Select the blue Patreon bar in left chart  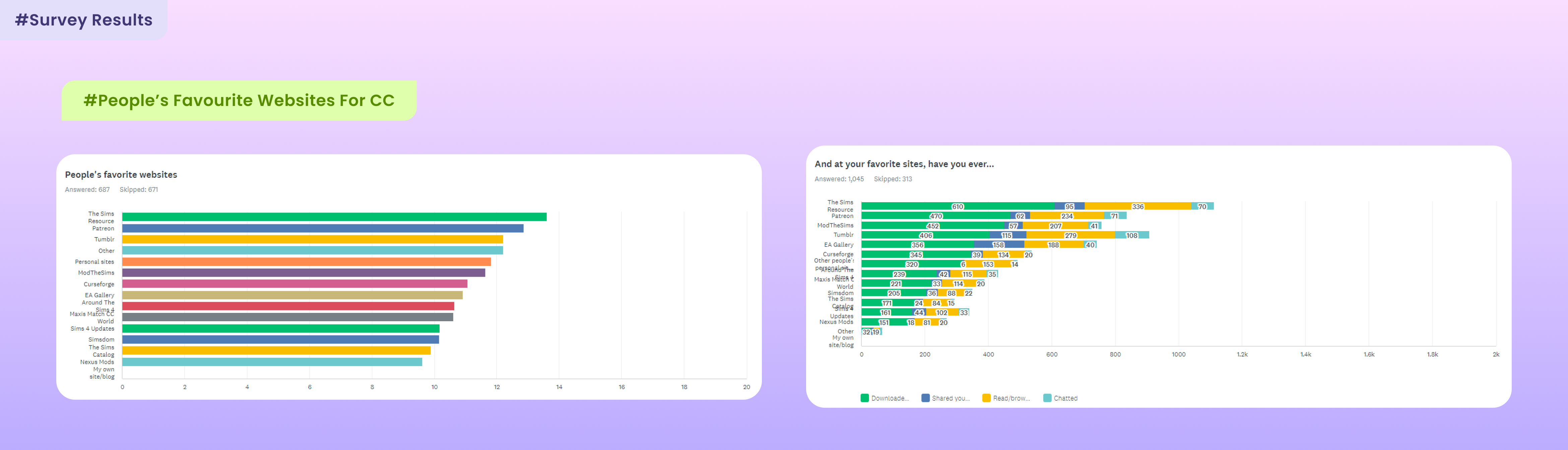[323, 228]
